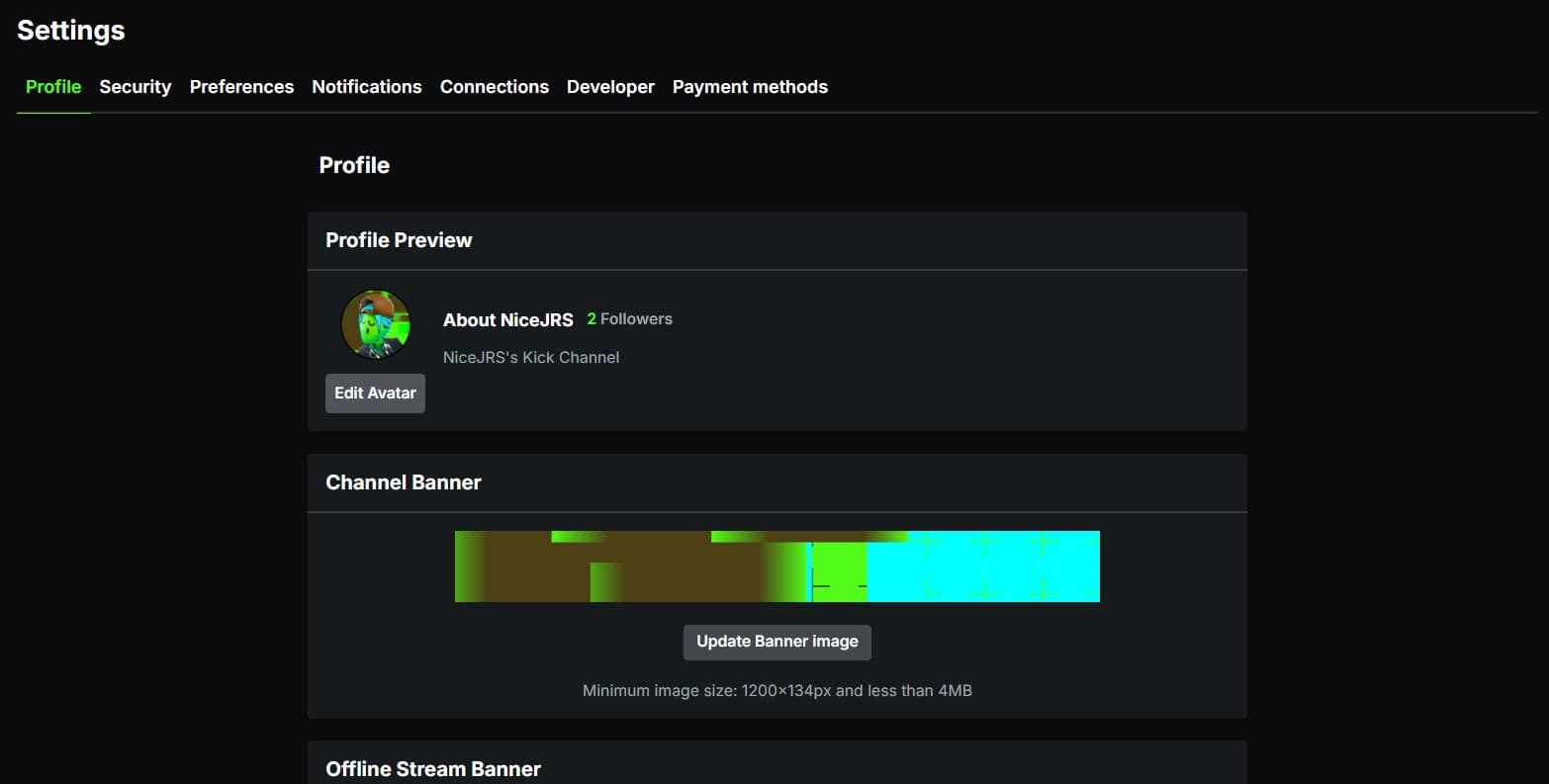Click the Profile Preview section header
Screen dimensions: 1549x784
399,240
